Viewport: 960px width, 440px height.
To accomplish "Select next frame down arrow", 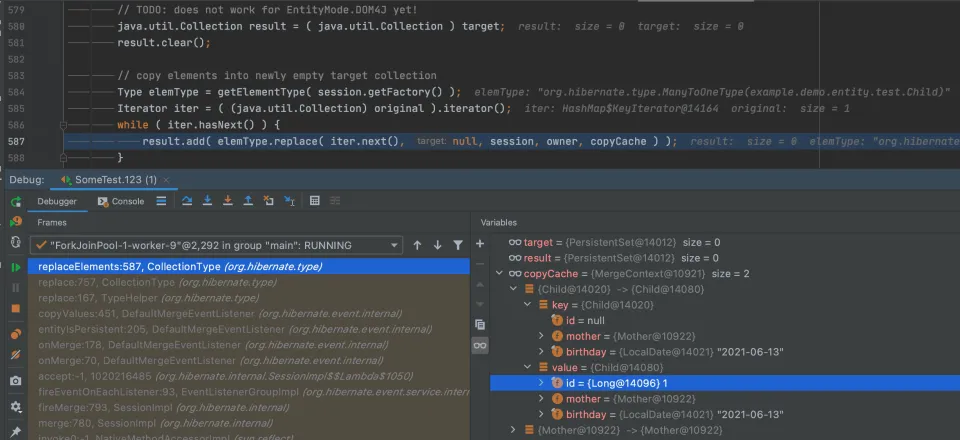I will pyautogui.click(x=438, y=245).
